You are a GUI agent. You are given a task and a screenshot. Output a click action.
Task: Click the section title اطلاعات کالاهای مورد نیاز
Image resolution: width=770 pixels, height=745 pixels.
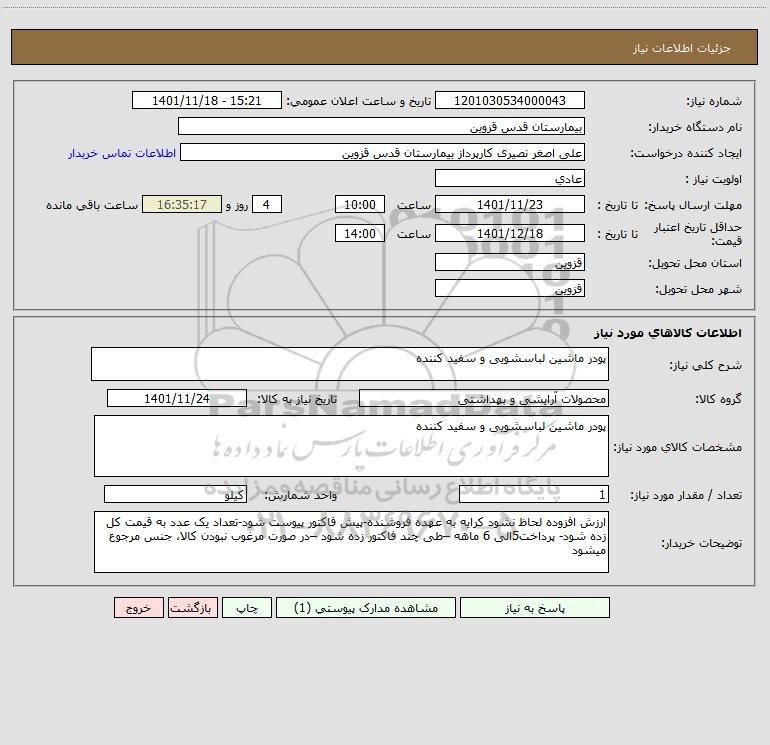click(x=667, y=332)
